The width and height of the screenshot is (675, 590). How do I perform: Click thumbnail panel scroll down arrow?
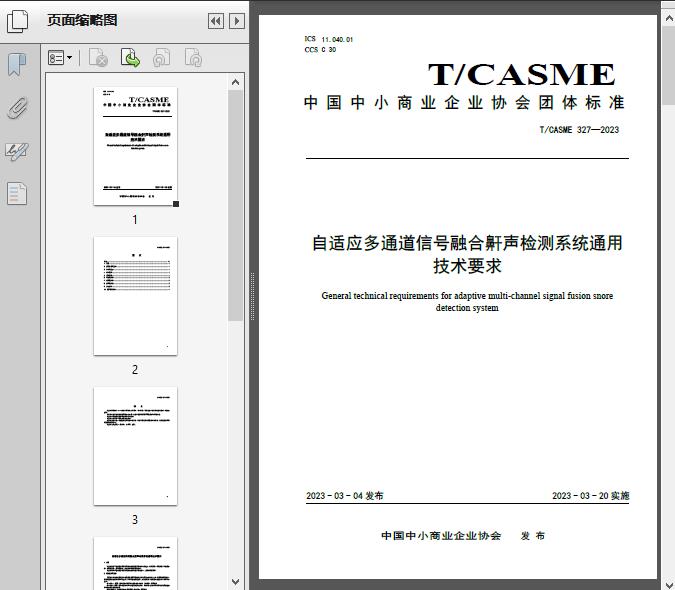tap(235, 582)
